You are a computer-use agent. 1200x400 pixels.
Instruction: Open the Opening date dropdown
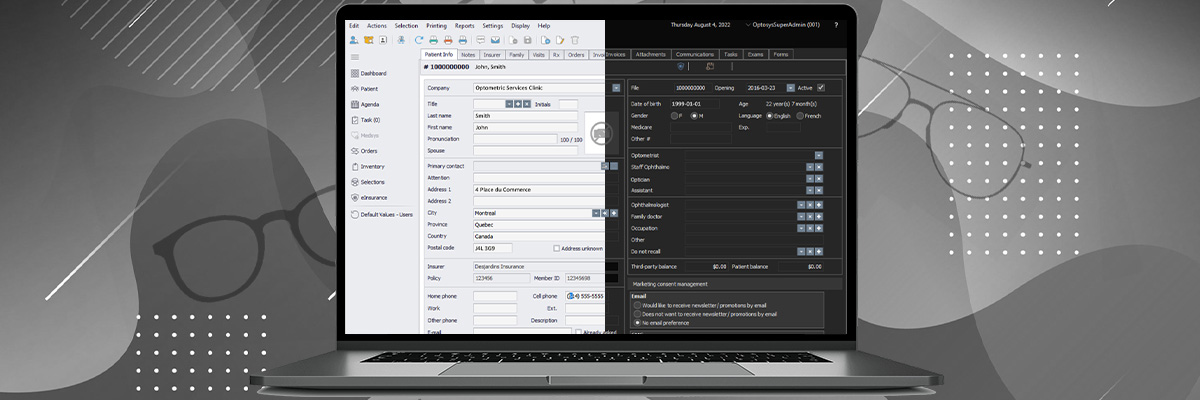coord(790,88)
